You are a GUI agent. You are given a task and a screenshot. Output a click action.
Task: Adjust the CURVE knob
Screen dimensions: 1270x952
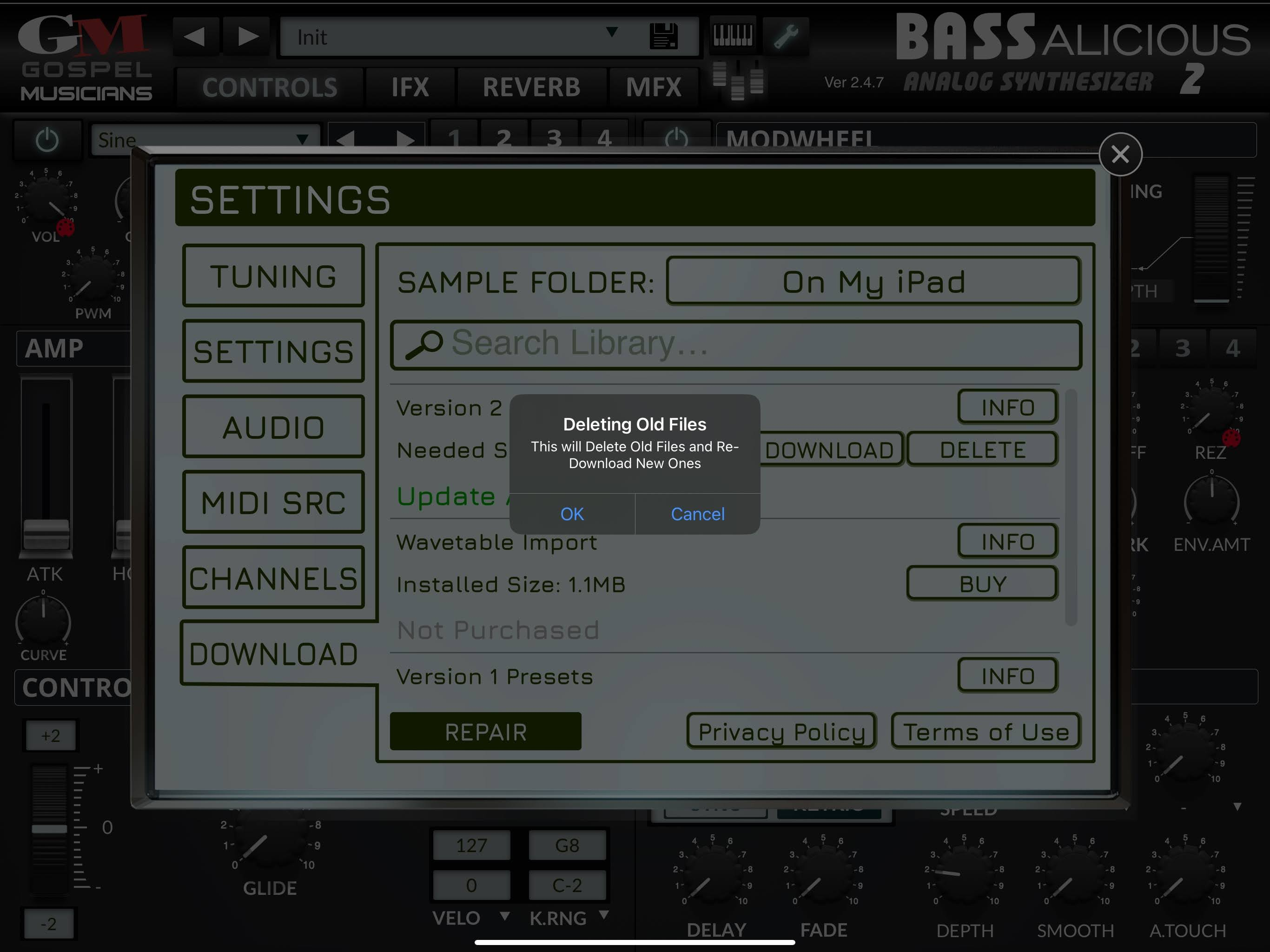pos(44,621)
